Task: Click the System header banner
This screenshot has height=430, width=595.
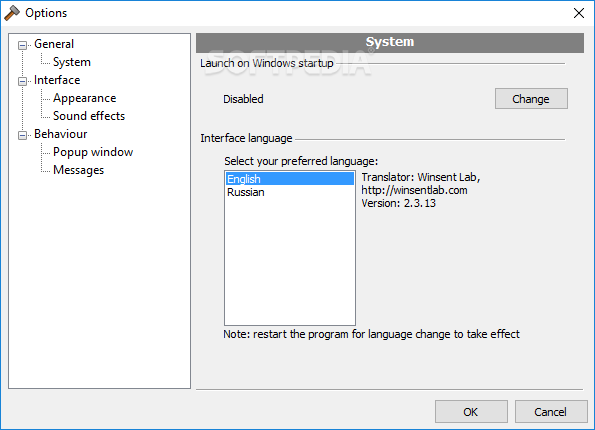Action: (390, 43)
